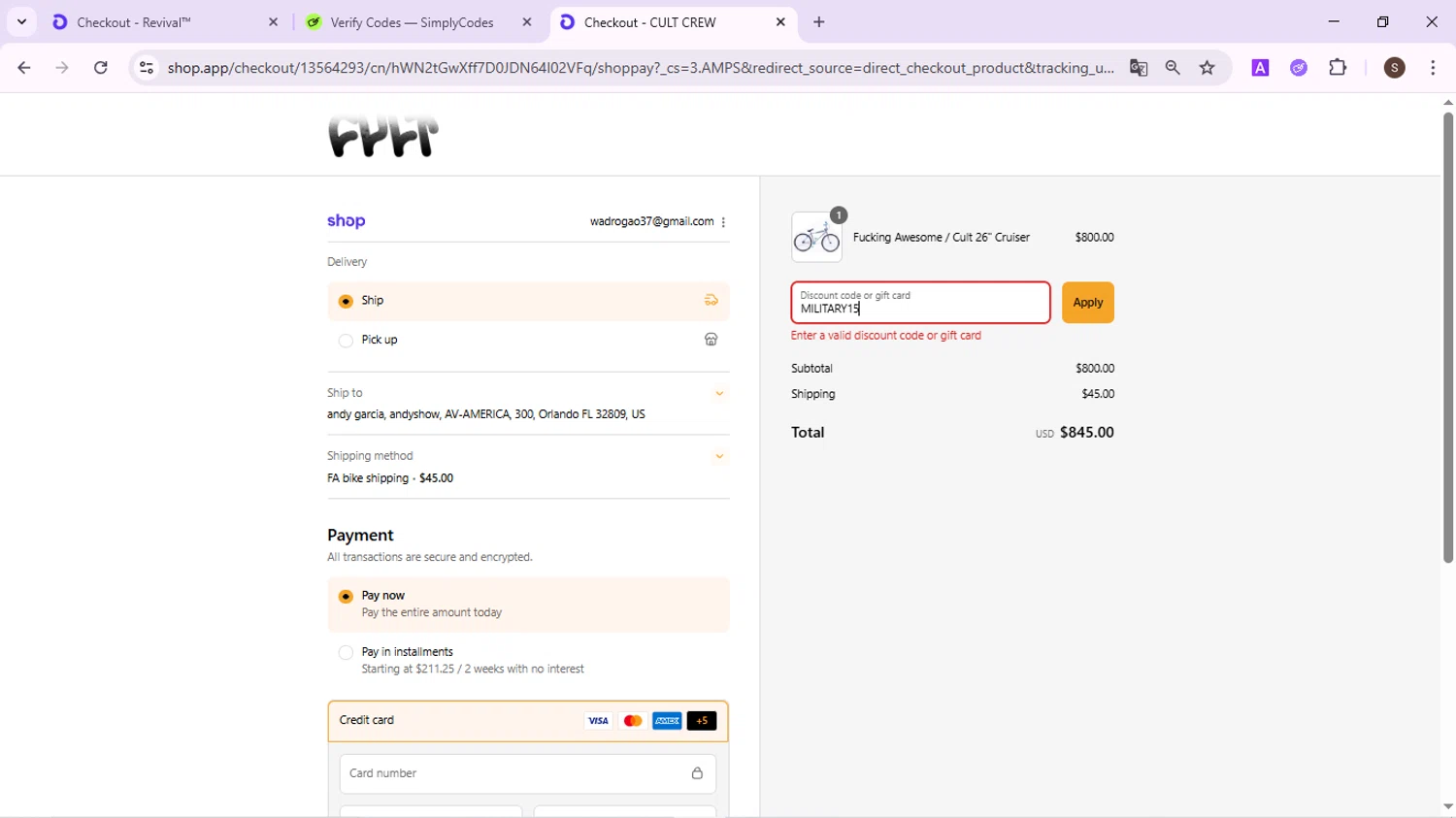Click the ship-to address text
Screen dimensions: 1456x818
pos(486,414)
